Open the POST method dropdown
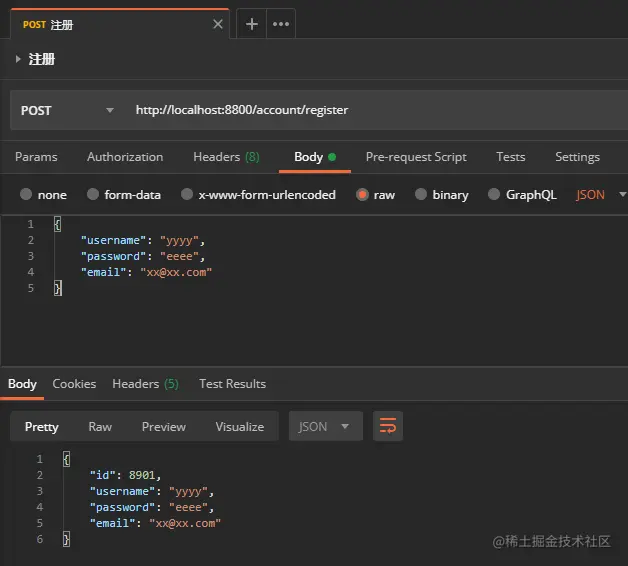This screenshot has width=628, height=566. point(68,110)
